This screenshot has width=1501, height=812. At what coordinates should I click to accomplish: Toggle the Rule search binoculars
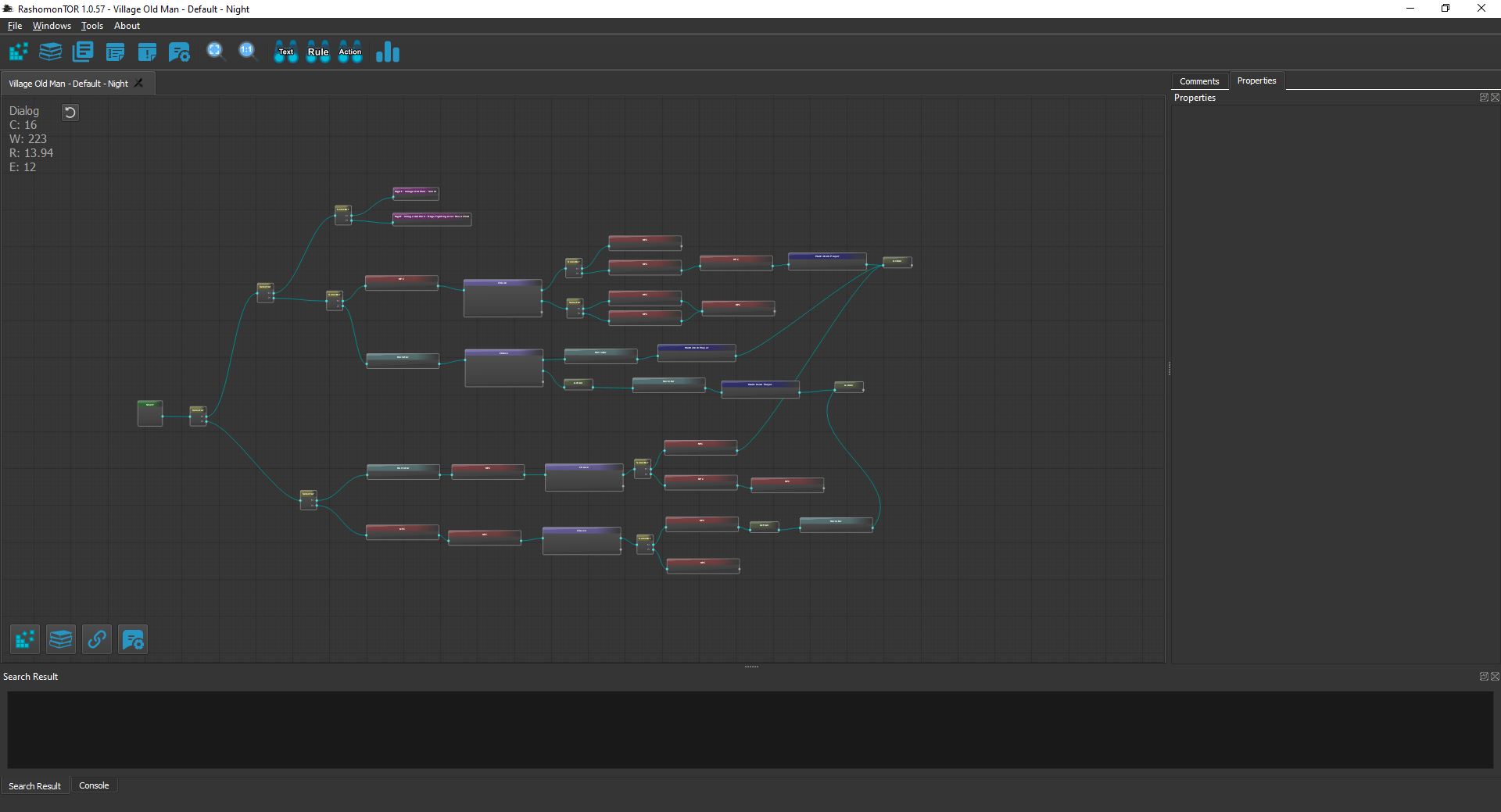click(318, 52)
